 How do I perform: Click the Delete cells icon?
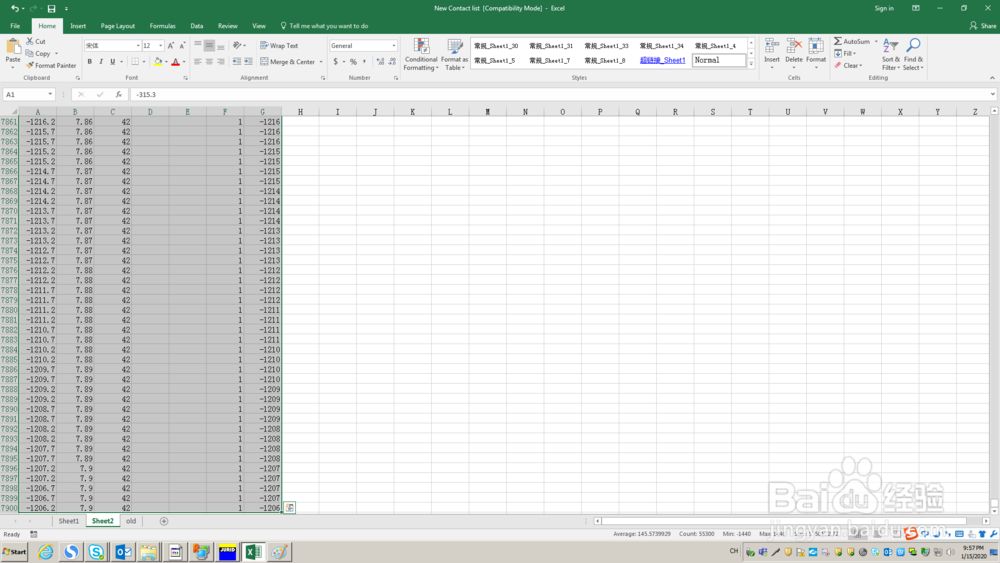[794, 47]
